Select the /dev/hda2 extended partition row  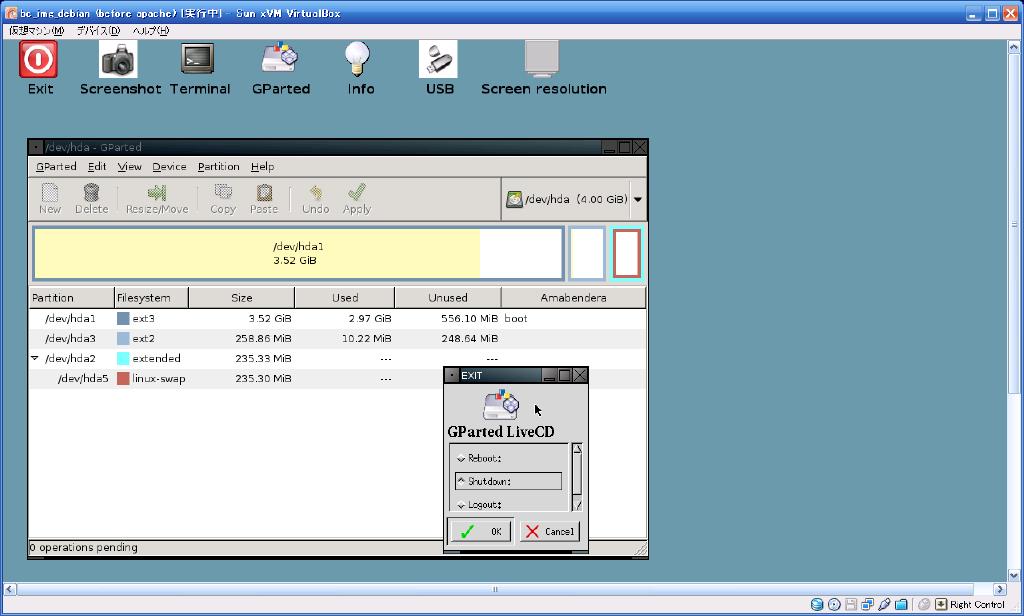click(337, 358)
